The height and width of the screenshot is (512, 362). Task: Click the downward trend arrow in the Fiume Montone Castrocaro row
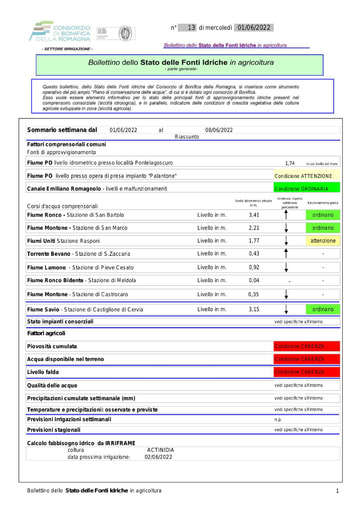pyautogui.click(x=286, y=294)
